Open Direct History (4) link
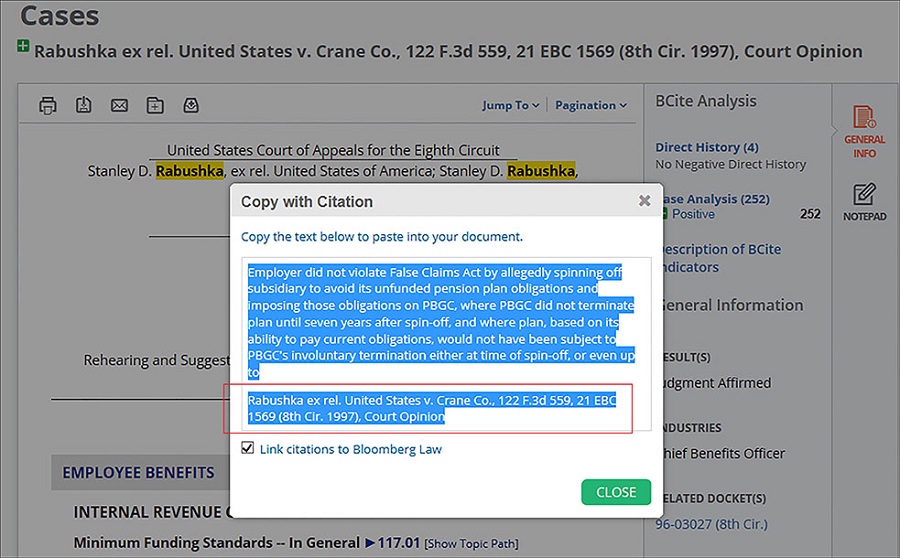Image resolution: width=900 pixels, height=558 pixels. 706,147
